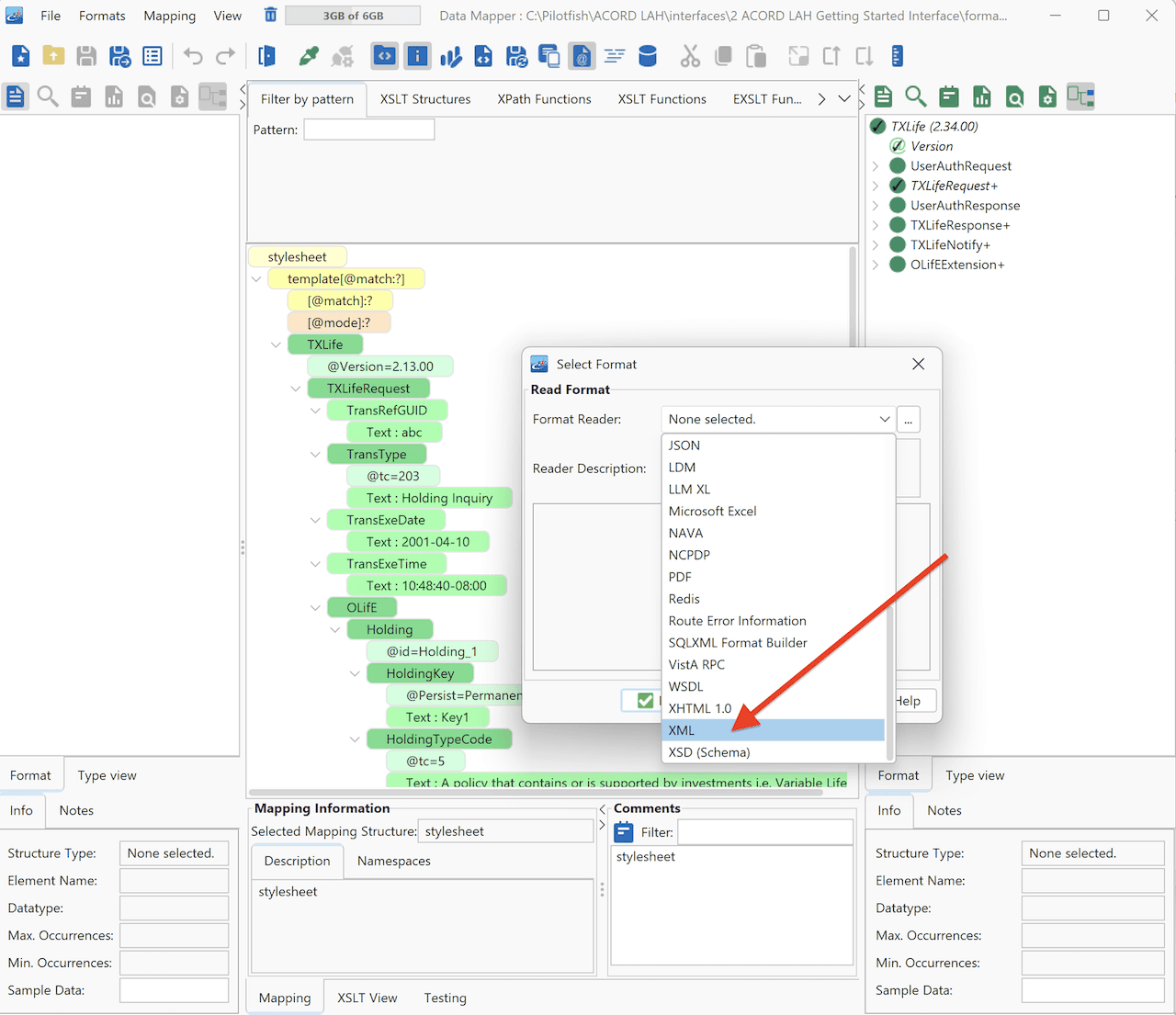Click the clipboard paste icon
The image size is (1176, 1015).
click(x=756, y=56)
